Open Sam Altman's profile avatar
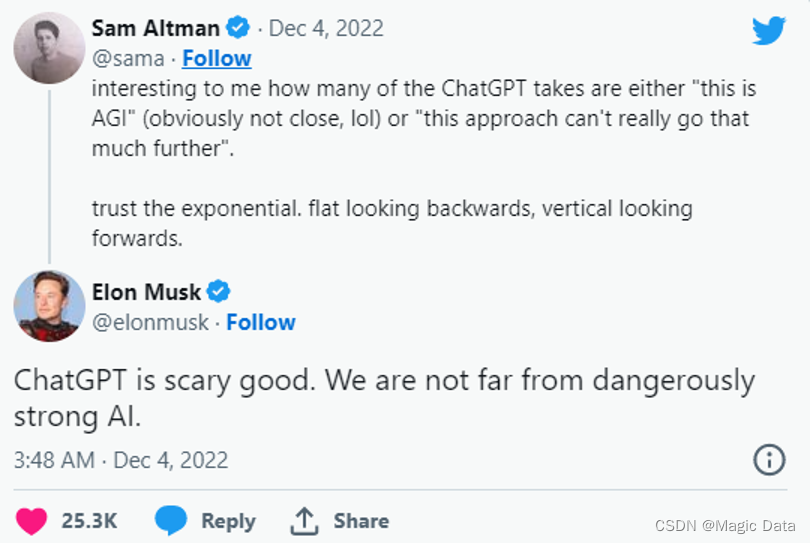This screenshot has height=544, width=810. click(49, 48)
